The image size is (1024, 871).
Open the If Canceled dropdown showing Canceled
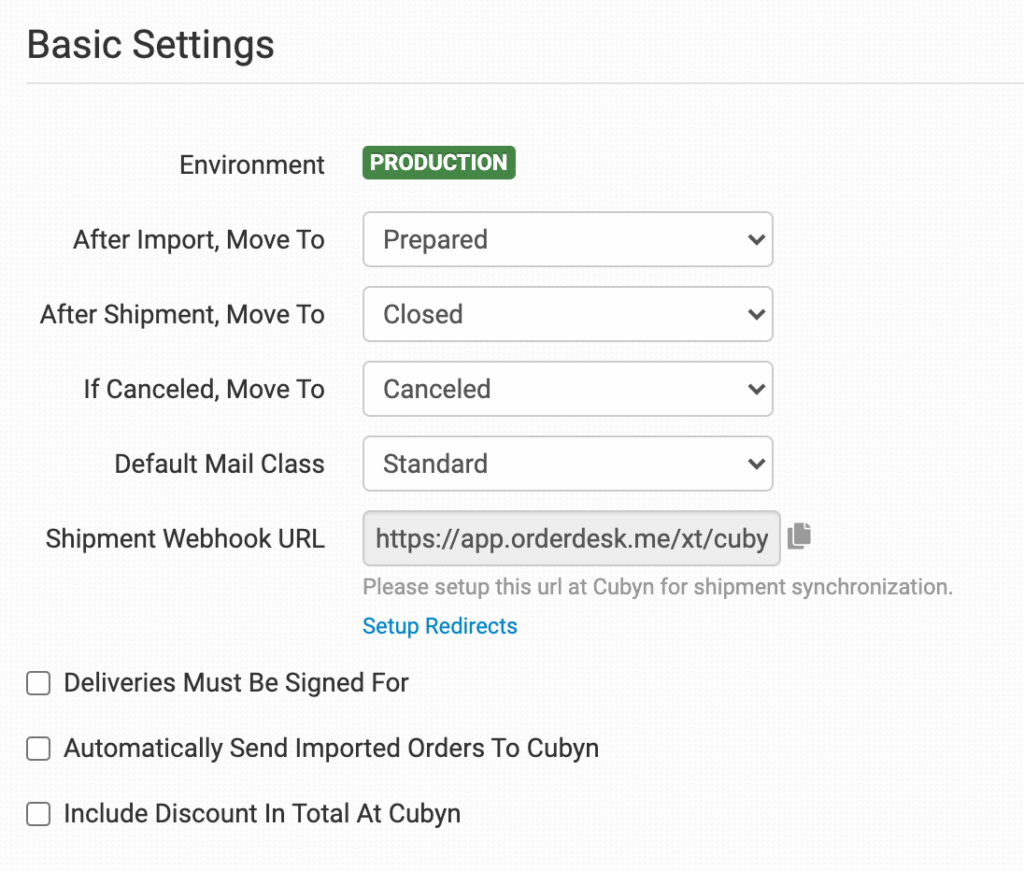pyautogui.click(x=567, y=389)
